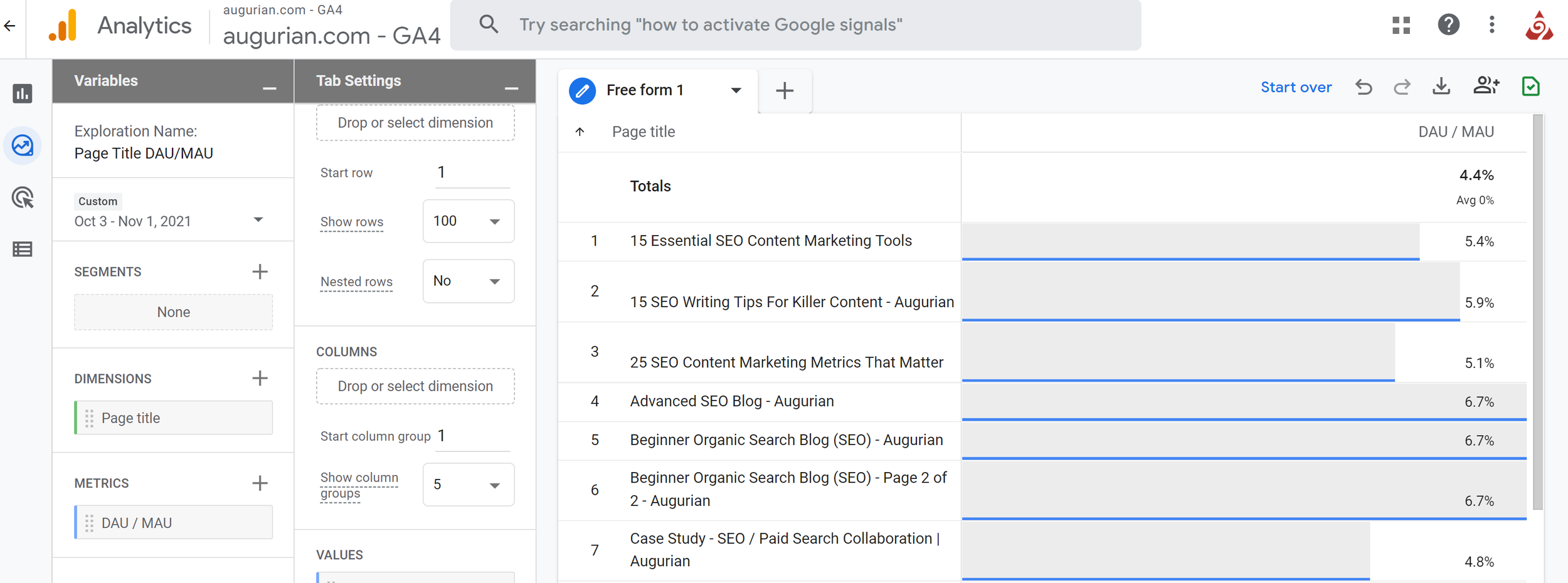This screenshot has height=583, width=1568.
Task: Download the exploration data
Action: [x=1441, y=87]
